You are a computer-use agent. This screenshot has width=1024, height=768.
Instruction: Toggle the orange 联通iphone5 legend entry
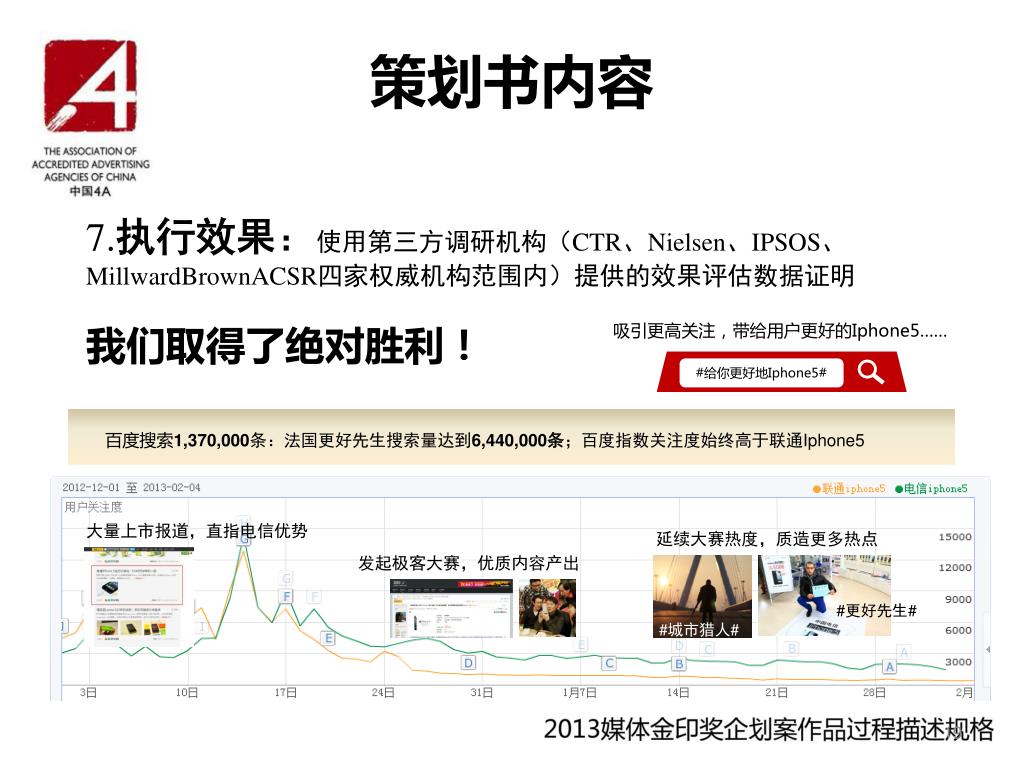(x=848, y=488)
